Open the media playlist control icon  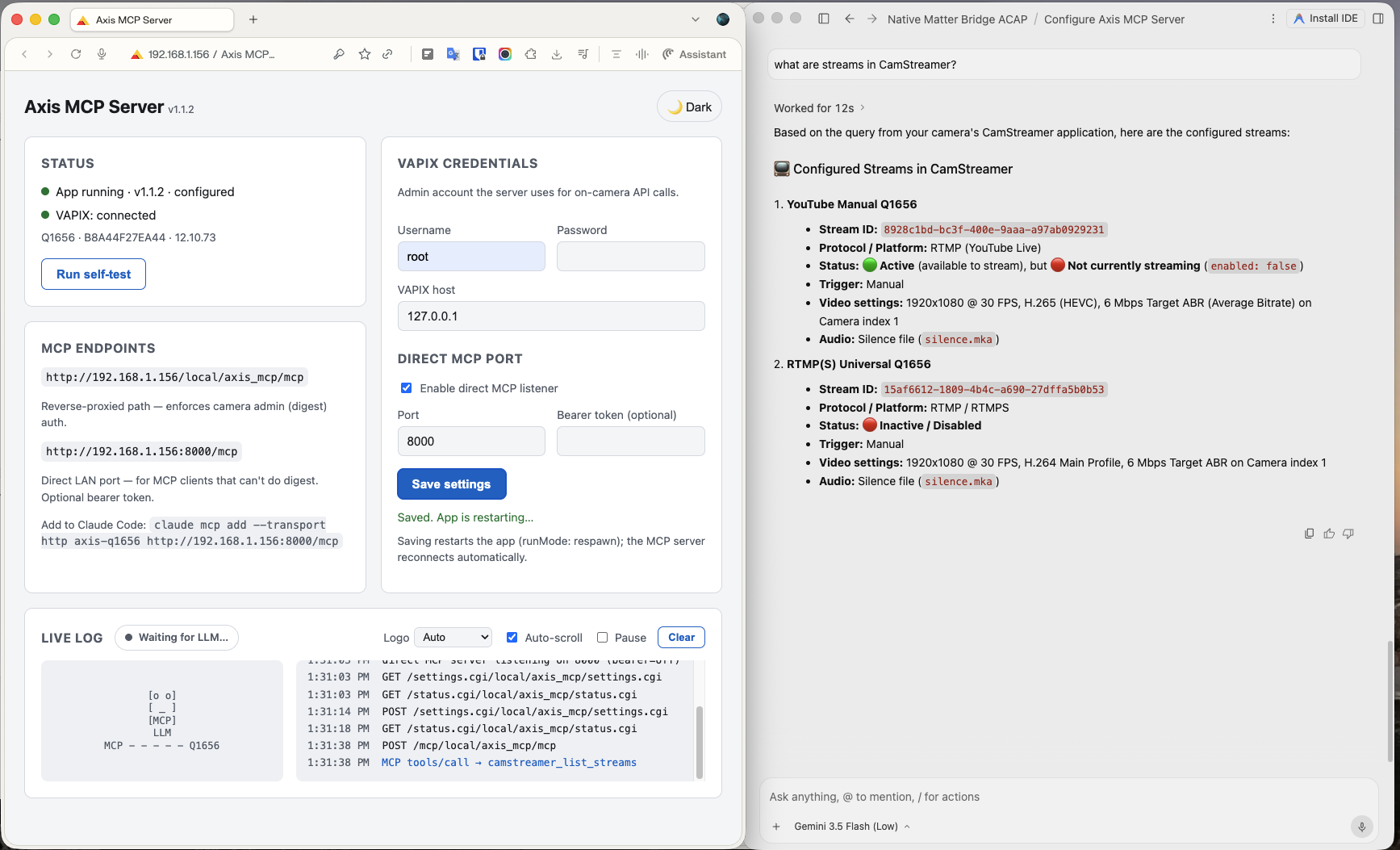pyautogui.click(x=583, y=54)
